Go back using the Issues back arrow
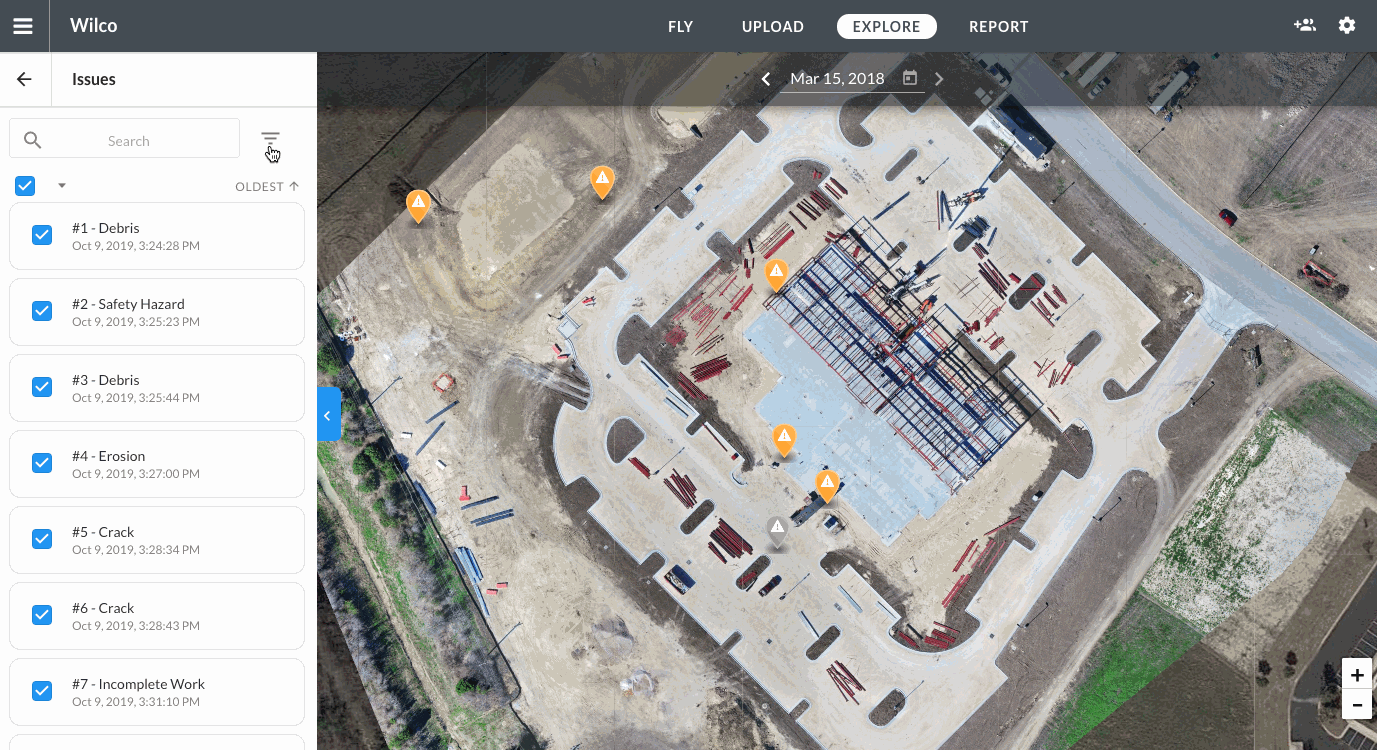The width and height of the screenshot is (1377, 750). (24, 79)
